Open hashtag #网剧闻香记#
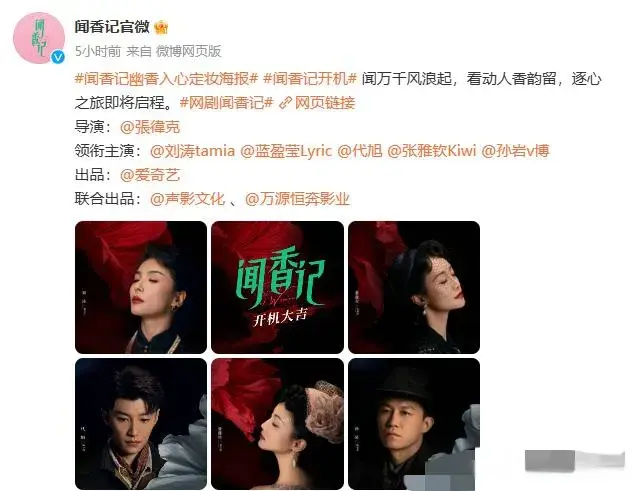This screenshot has width=634, height=491. (226, 103)
